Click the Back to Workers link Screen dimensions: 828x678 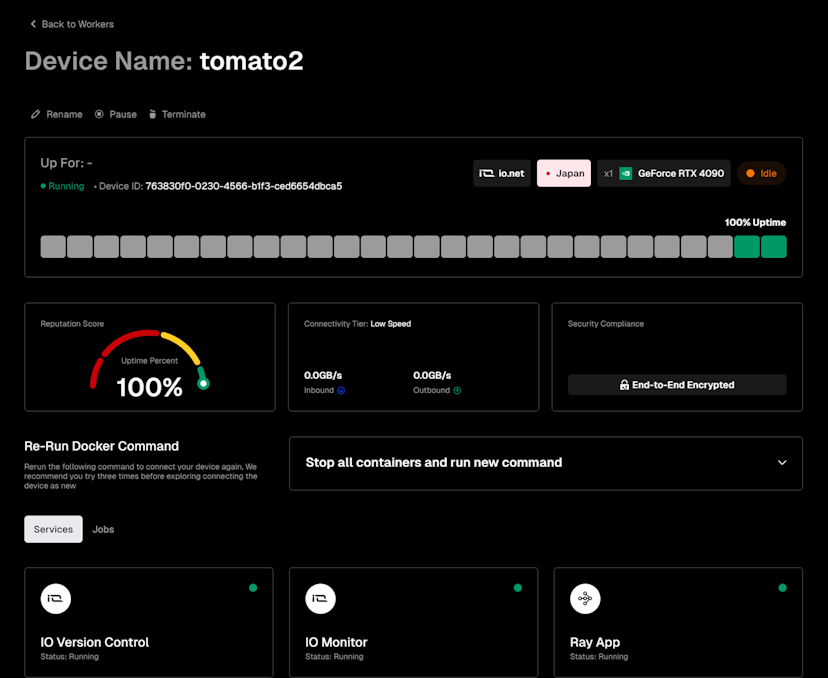coord(71,24)
